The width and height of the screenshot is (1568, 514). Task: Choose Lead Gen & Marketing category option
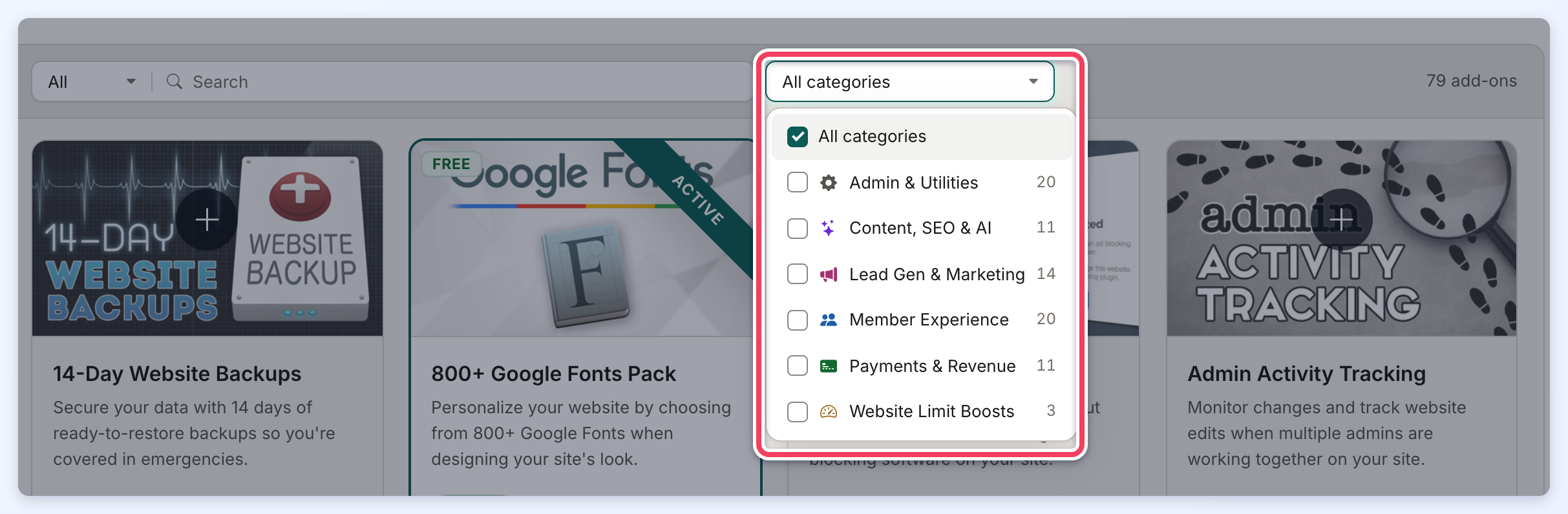921,274
